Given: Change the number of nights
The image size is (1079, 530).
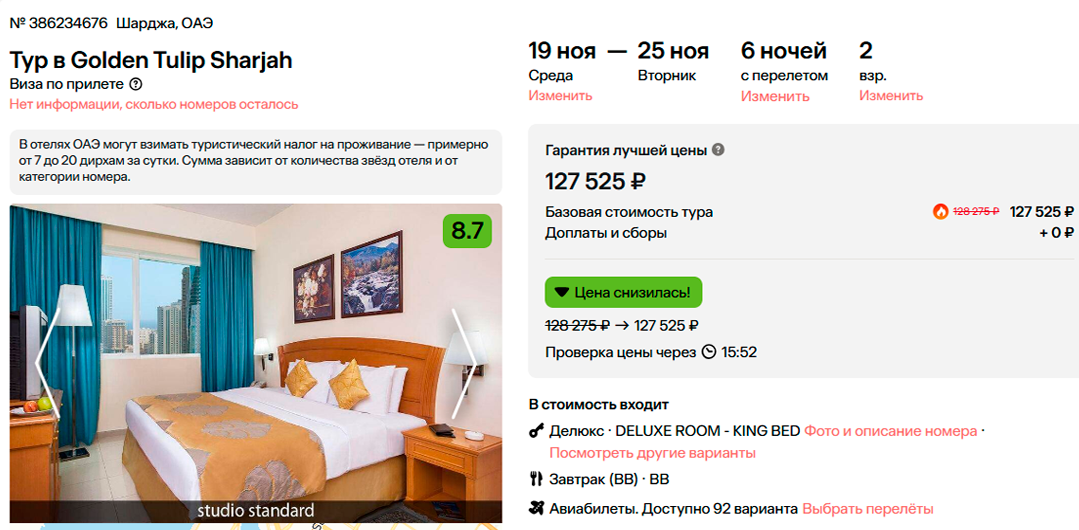Looking at the screenshot, I should click(774, 97).
